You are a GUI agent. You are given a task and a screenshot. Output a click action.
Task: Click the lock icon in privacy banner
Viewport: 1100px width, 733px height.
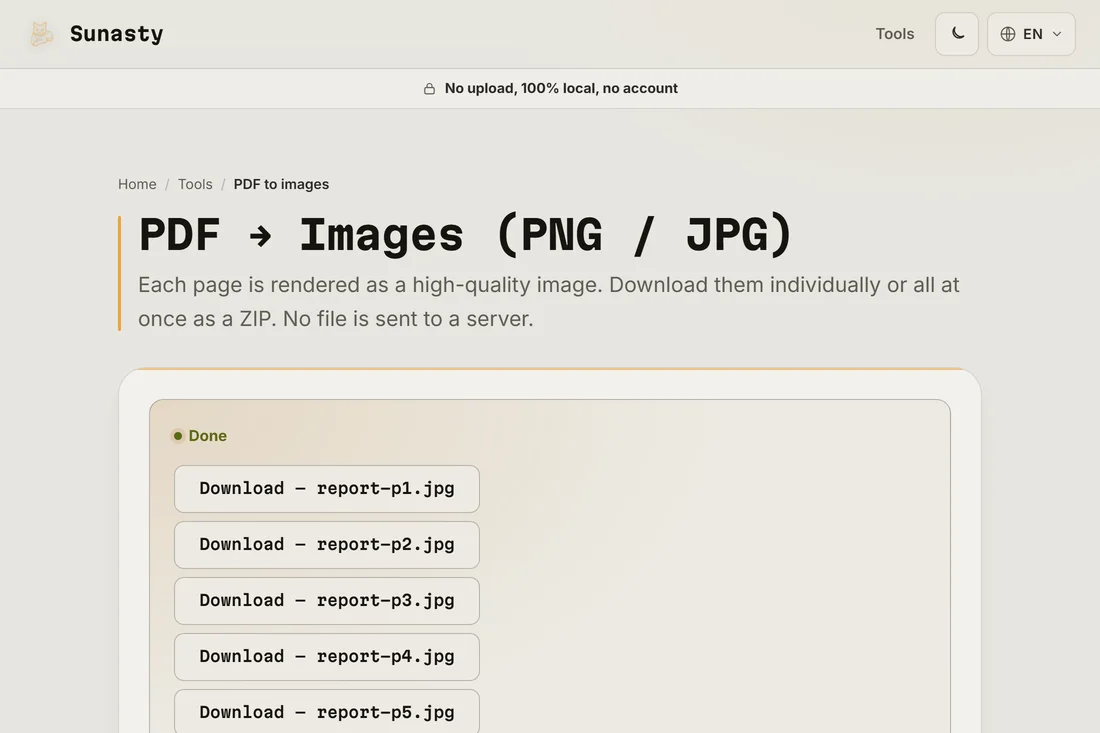click(429, 88)
